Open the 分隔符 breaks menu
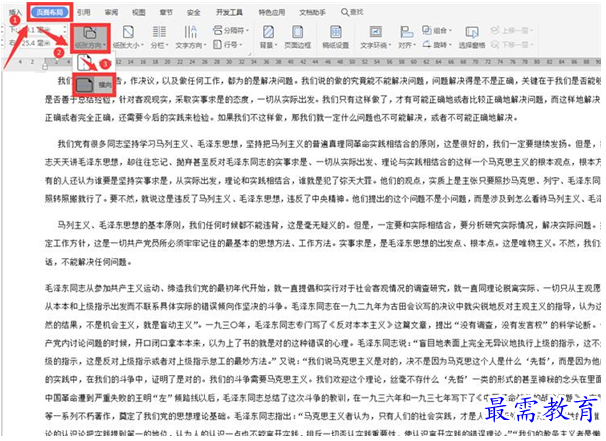606x441 pixels. click(x=231, y=30)
